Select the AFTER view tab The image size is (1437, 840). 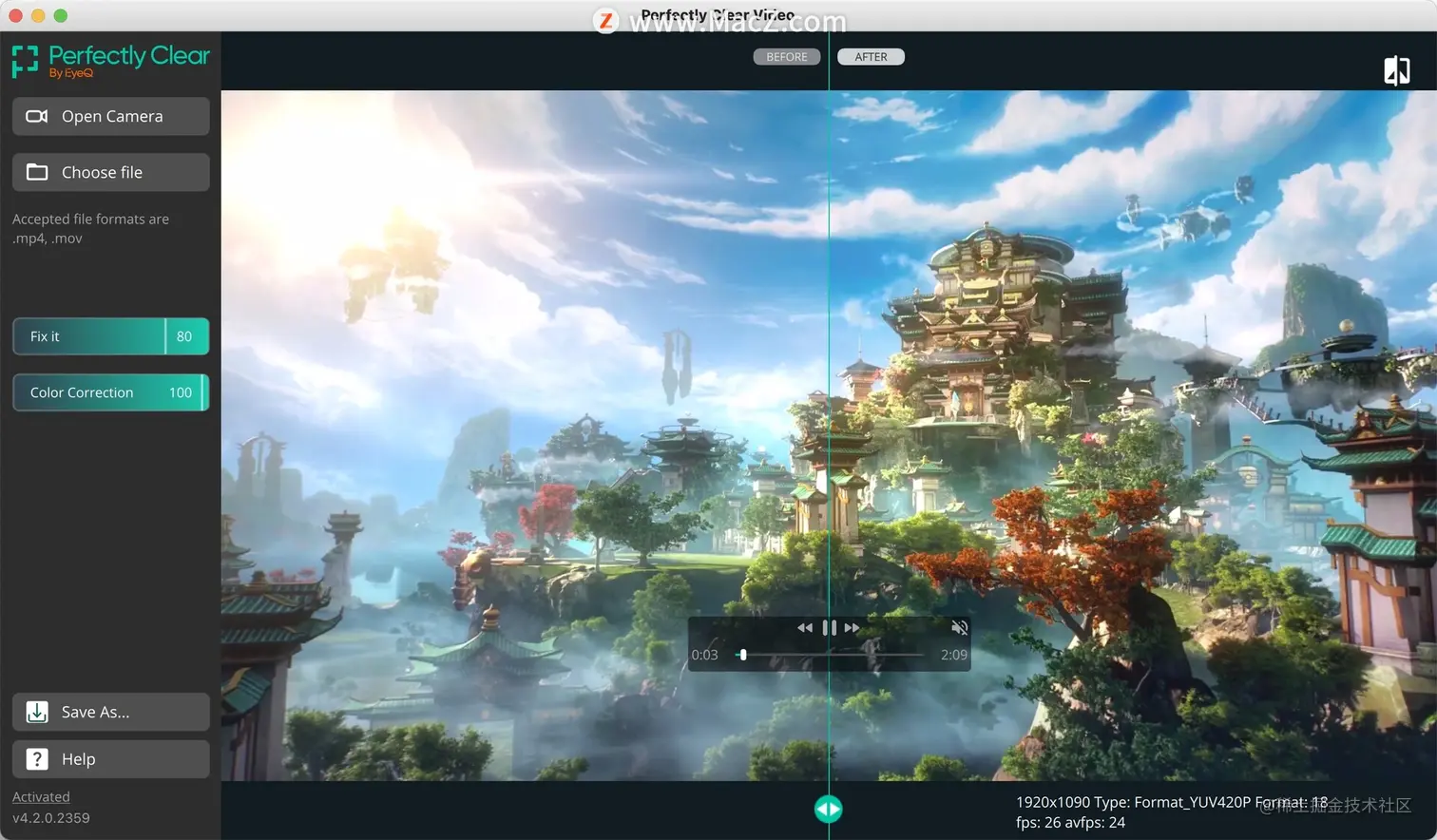tap(871, 57)
